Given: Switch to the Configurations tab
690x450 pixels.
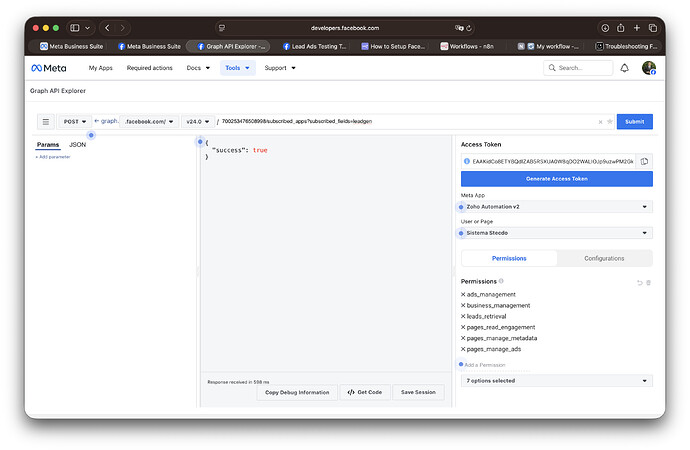Looking at the screenshot, I should 604,258.
